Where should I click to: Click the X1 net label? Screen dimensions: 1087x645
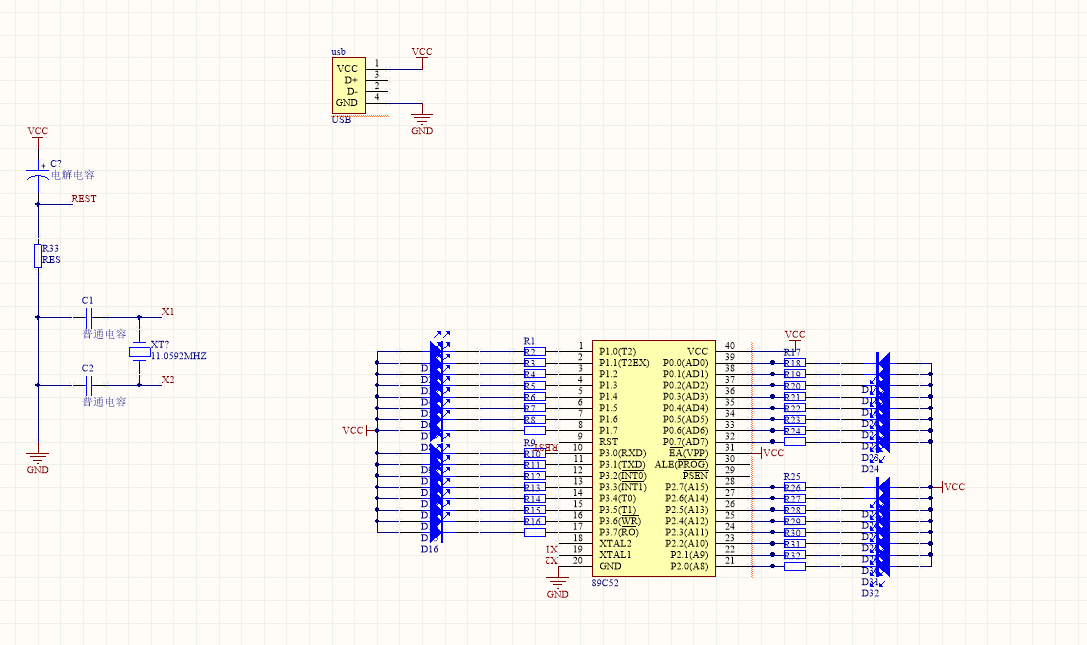point(168,311)
